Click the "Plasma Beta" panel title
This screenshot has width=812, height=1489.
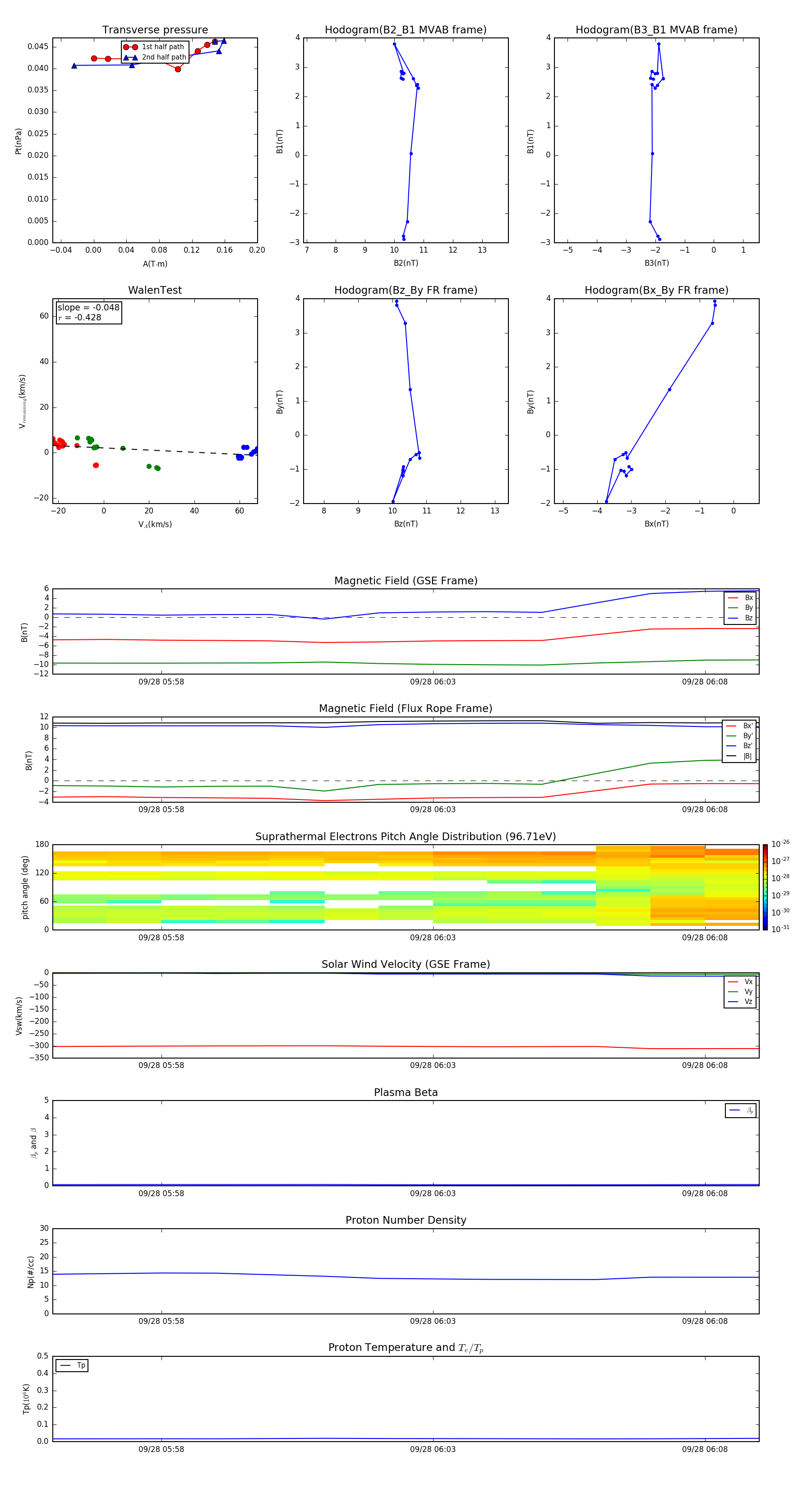click(x=406, y=1092)
